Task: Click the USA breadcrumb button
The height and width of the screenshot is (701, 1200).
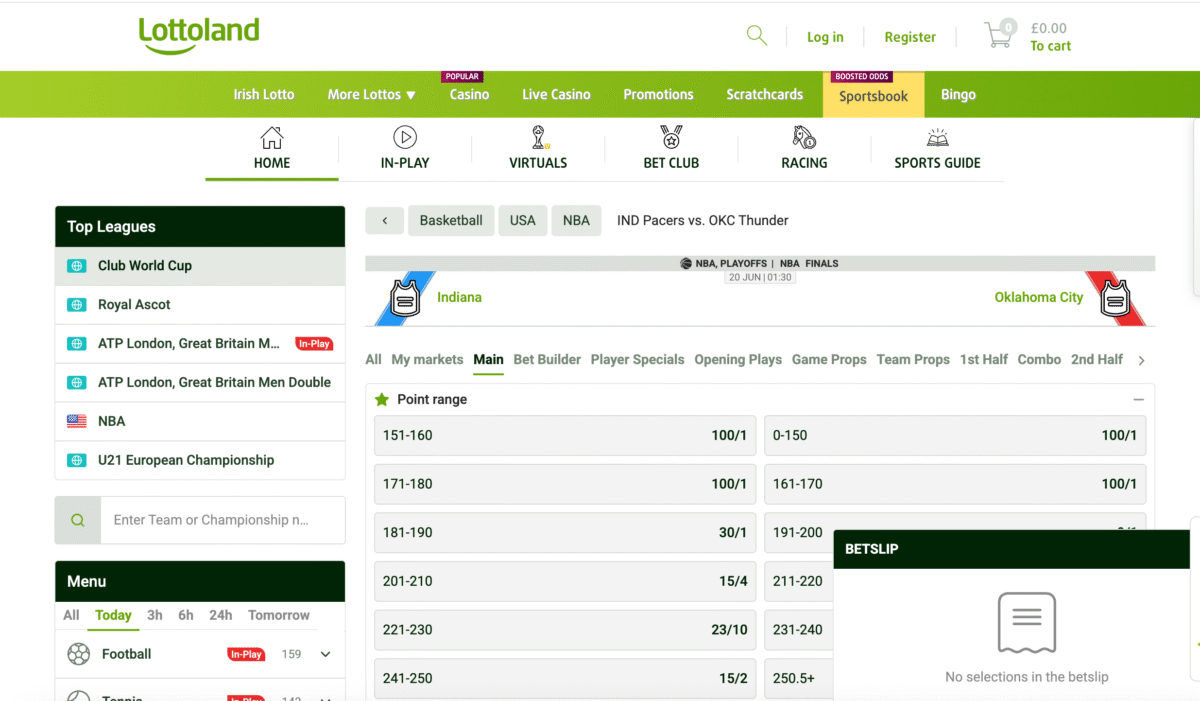Action: 523,221
